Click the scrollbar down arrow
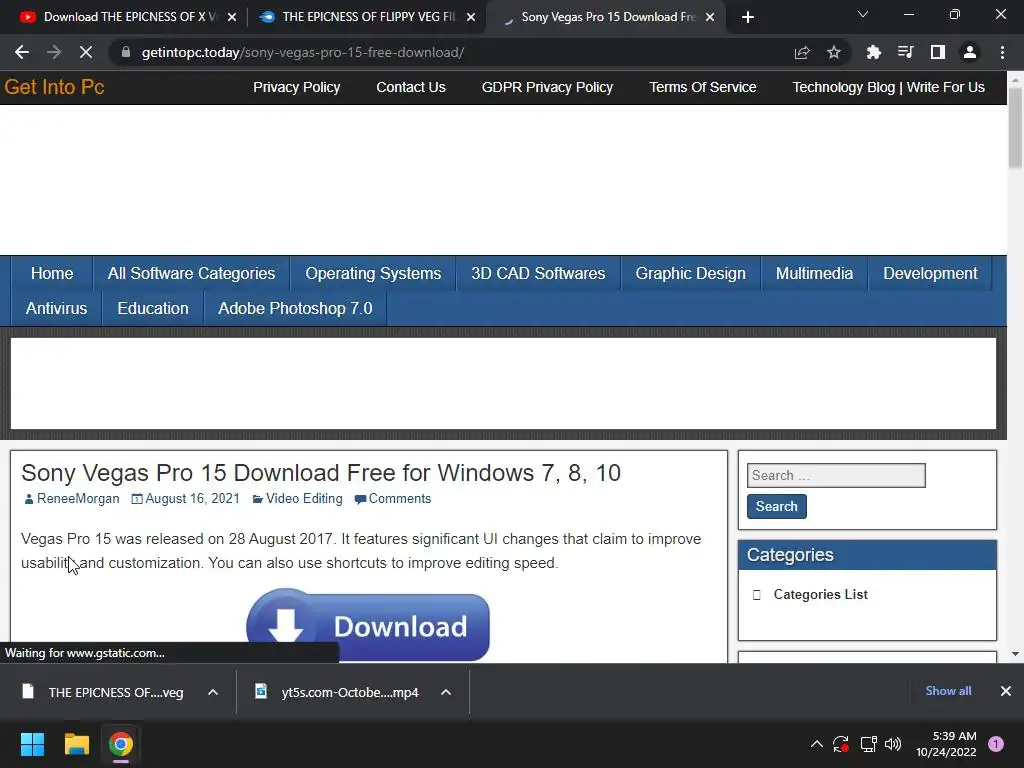 [1015, 654]
